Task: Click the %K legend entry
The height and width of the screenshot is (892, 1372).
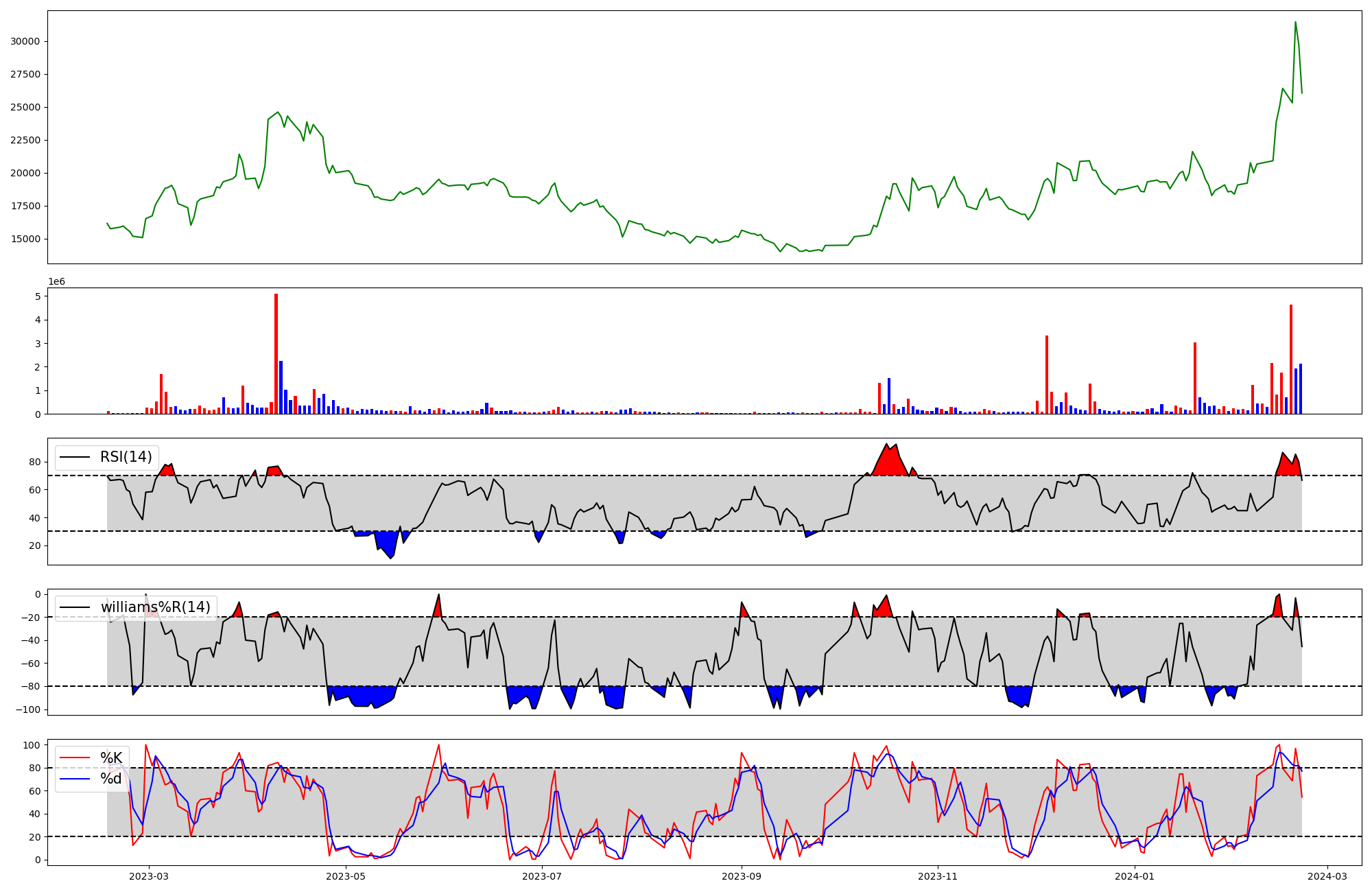Action: tap(111, 758)
